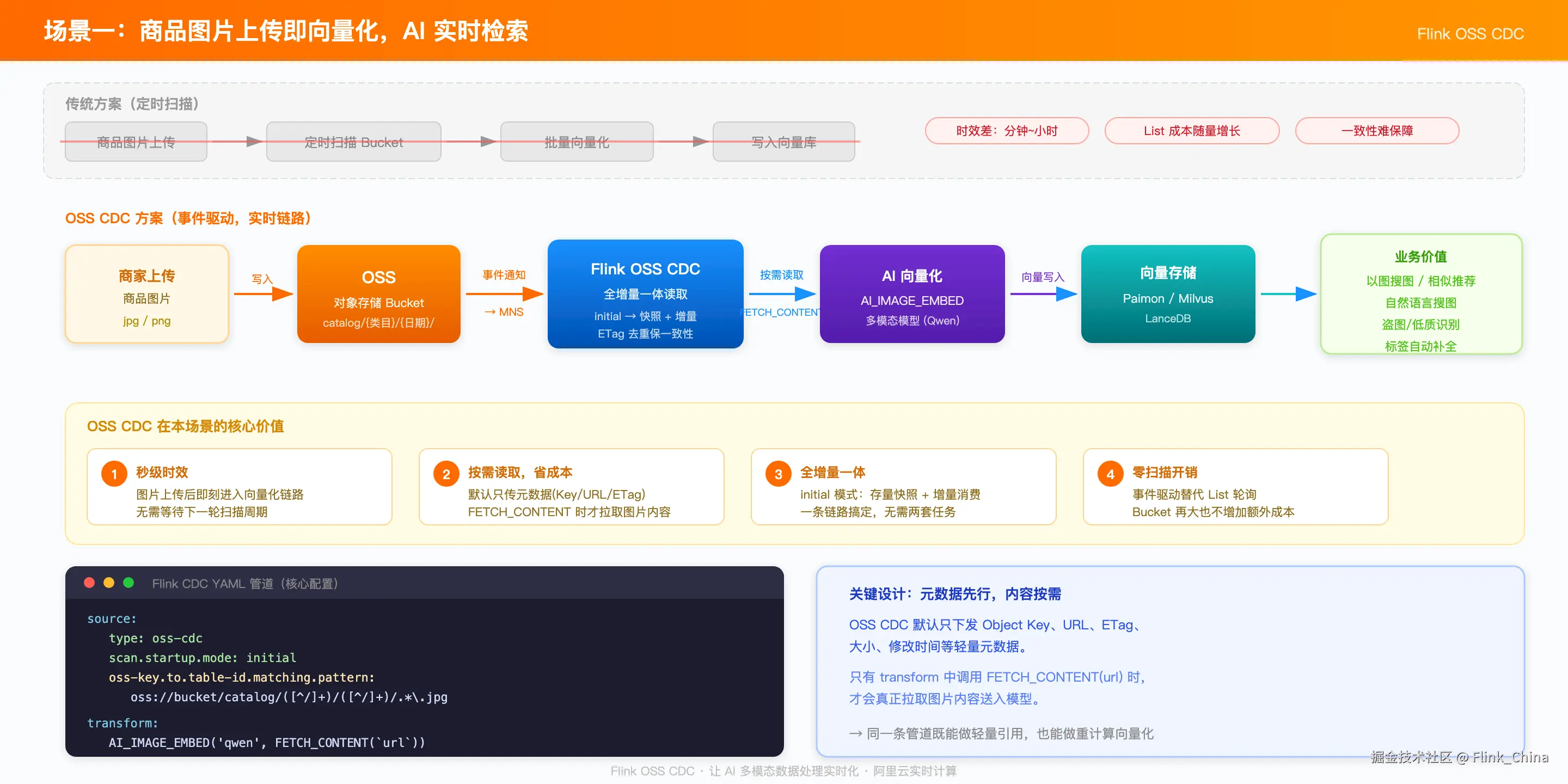This screenshot has height=784, width=1568.
Task: Click 'FETCH_CONTENT 时才拉取图片内容' text
Action: click(569, 512)
